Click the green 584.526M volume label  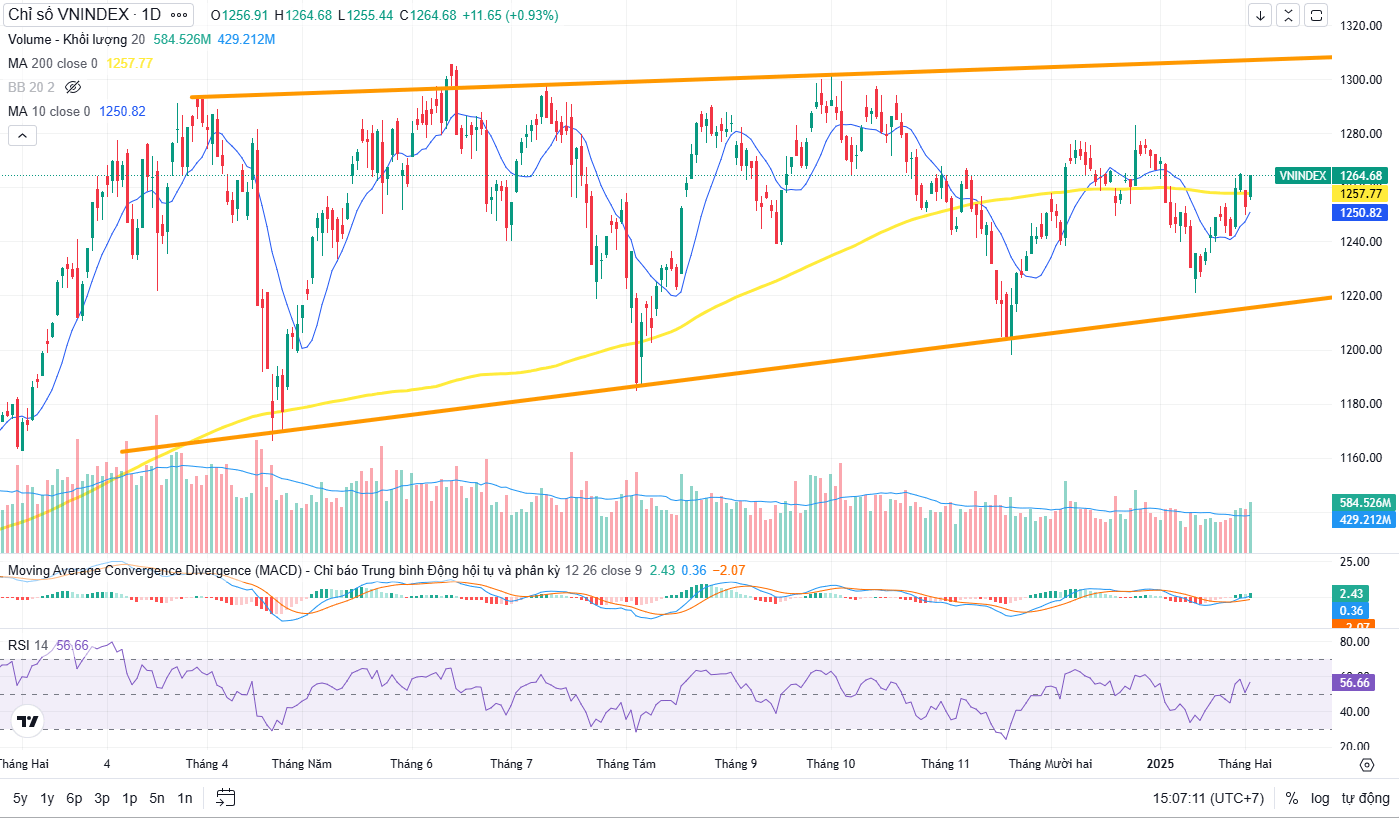click(1364, 502)
